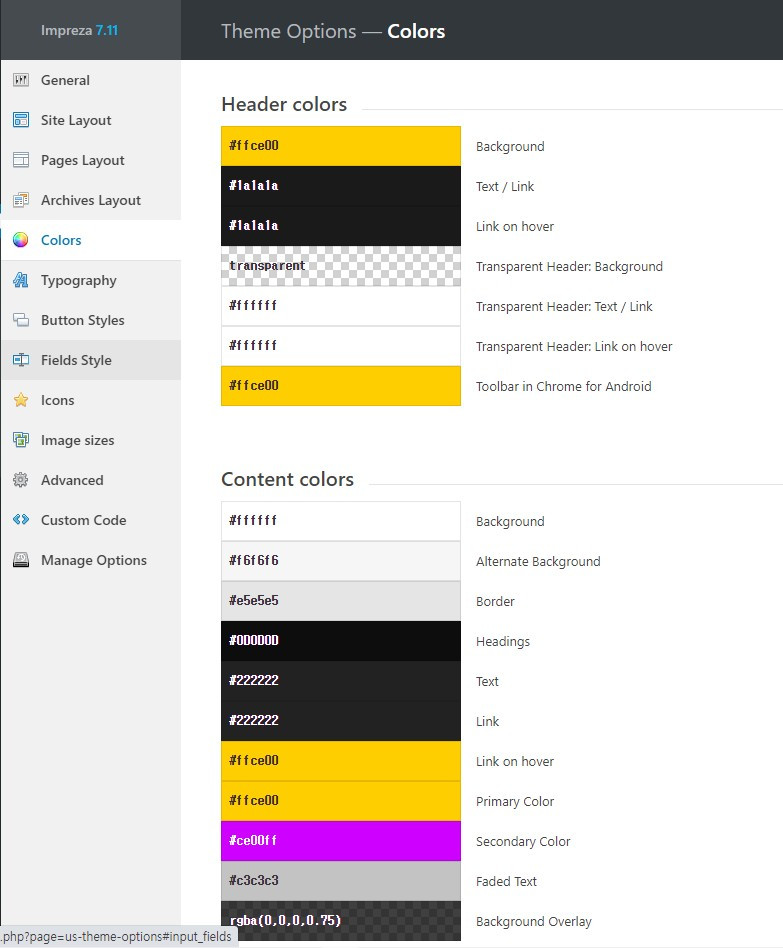This screenshot has width=783, height=948.
Task: Click the Advanced gear icon
Action: [x=21, y=479]
